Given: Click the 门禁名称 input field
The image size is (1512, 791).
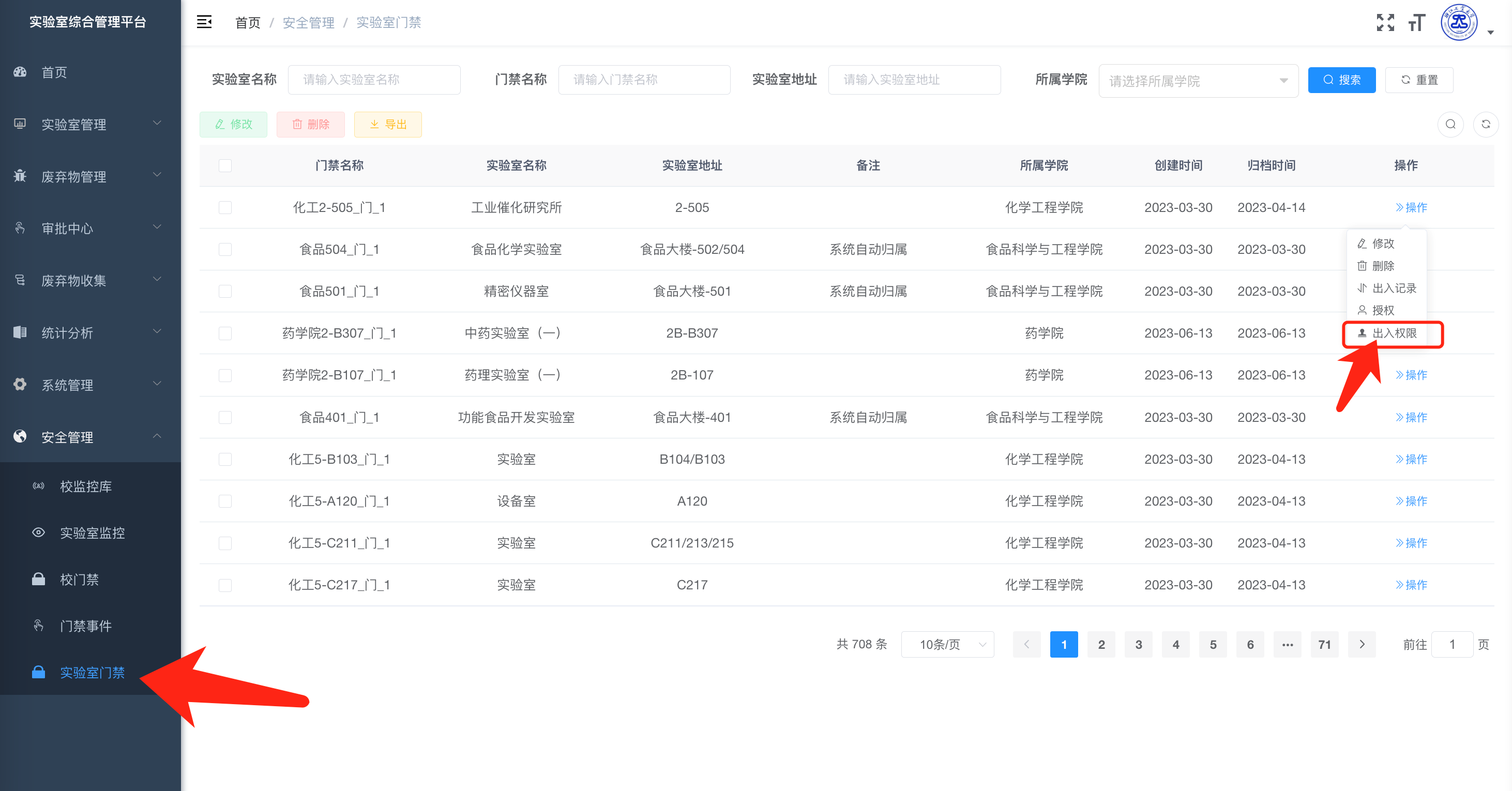Looking at the screenshot, I should (644, 80).
